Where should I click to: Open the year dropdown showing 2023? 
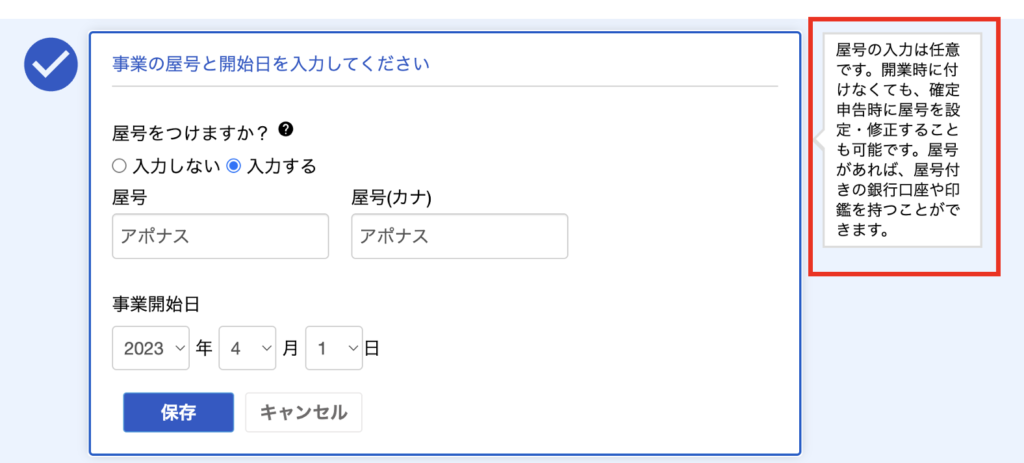point(151,349)
